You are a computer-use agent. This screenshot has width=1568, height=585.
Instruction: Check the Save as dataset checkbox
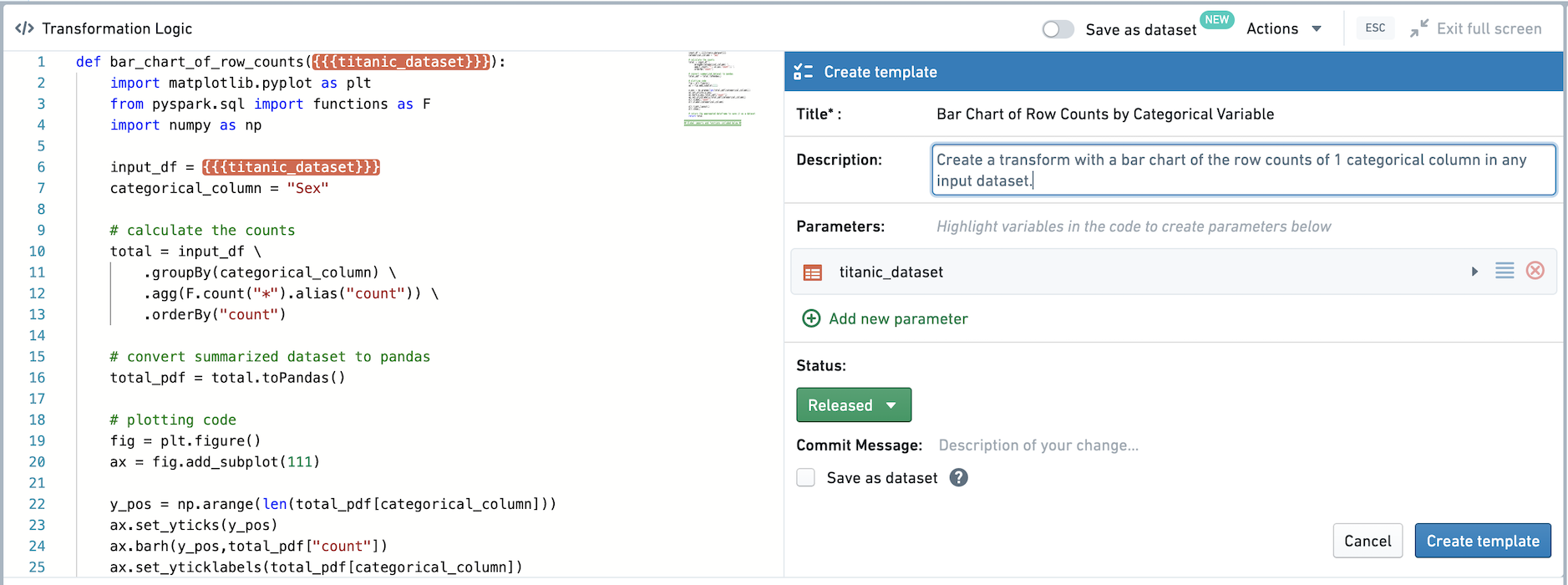(805, 477)
